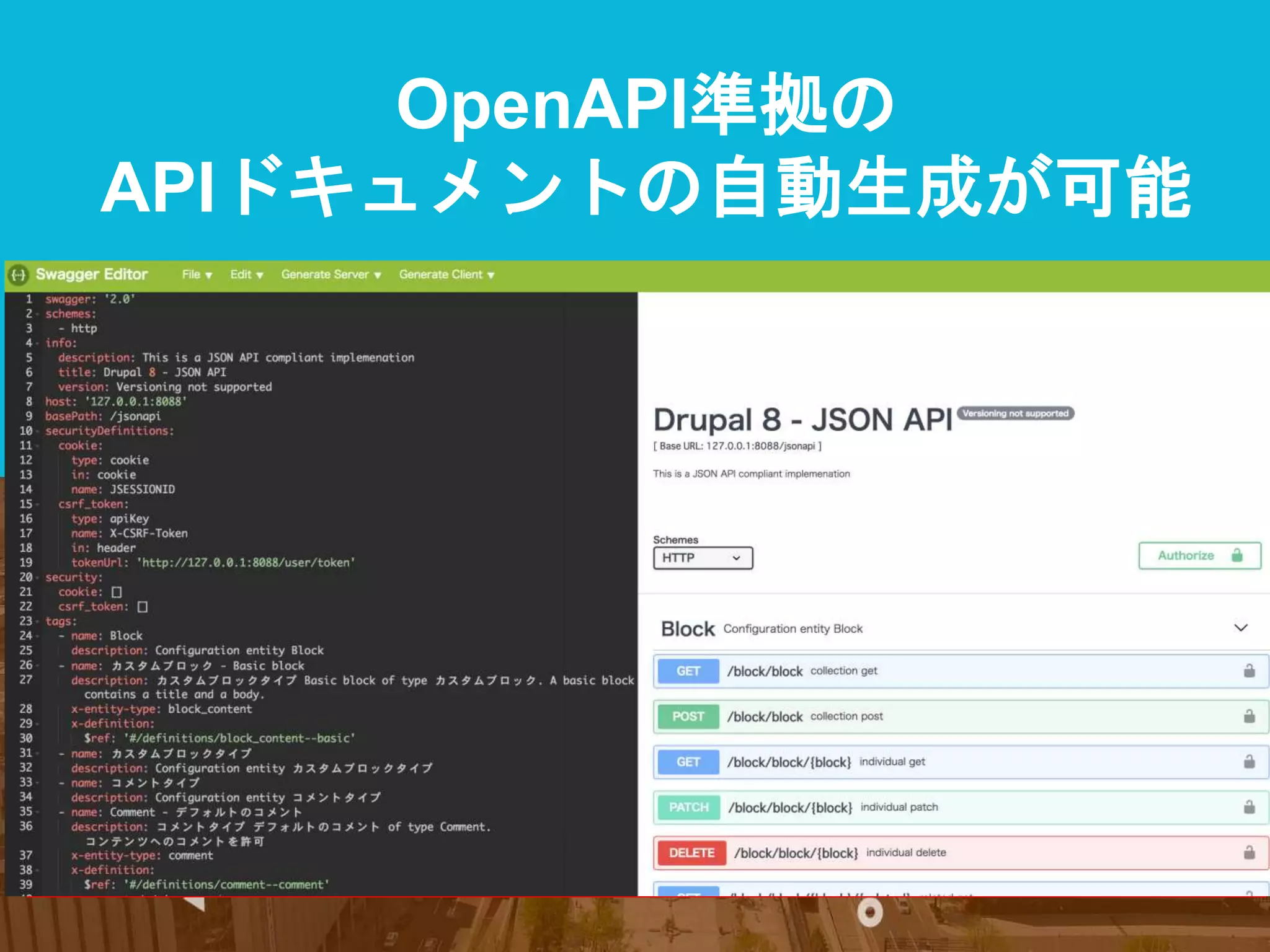The width and height of the screenshot is (1270, 952).
Task: Click lock icon on PATCH individual row
Action: pos(1250,806)
